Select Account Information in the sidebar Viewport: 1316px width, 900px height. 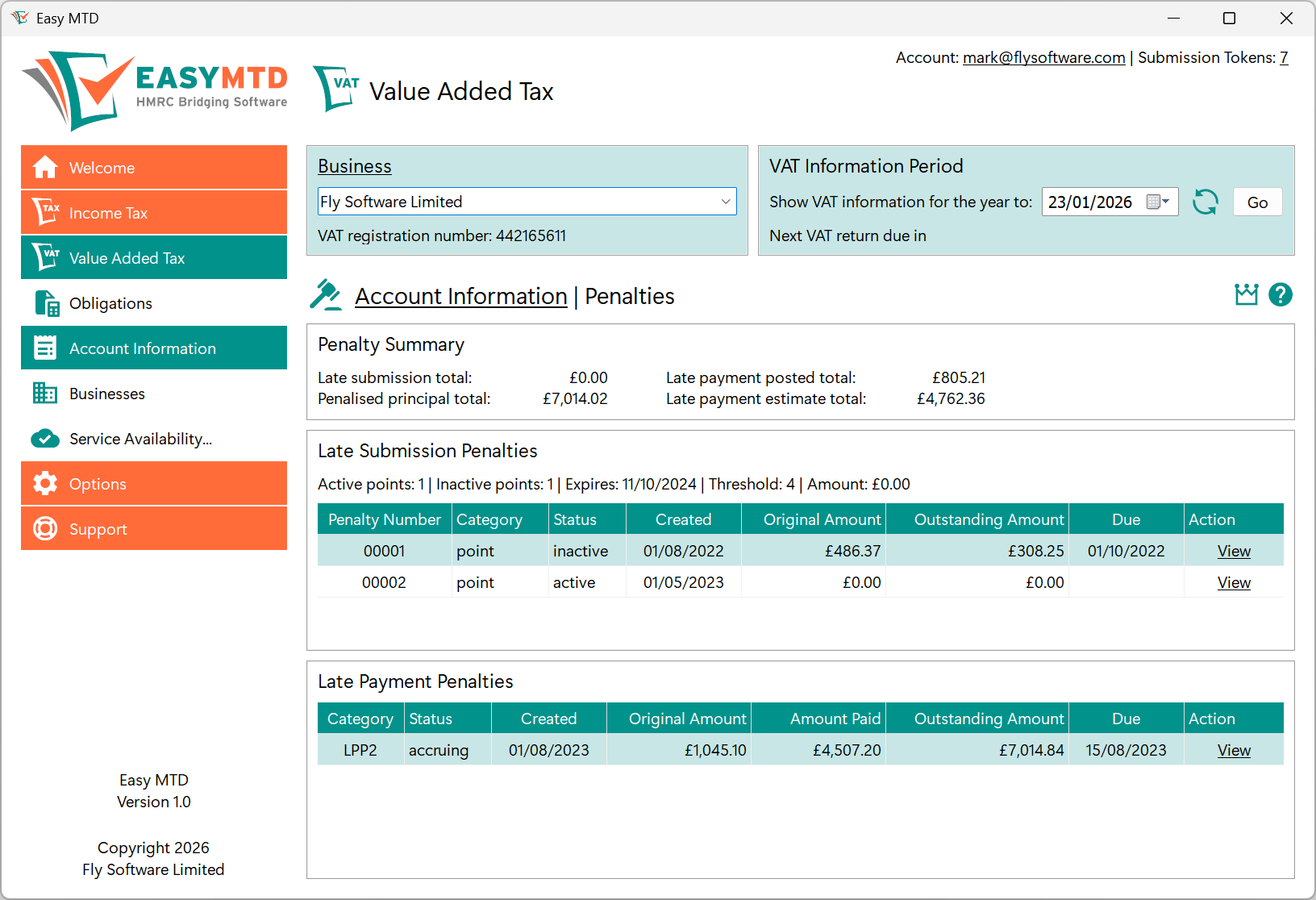(x=154, y=348)
